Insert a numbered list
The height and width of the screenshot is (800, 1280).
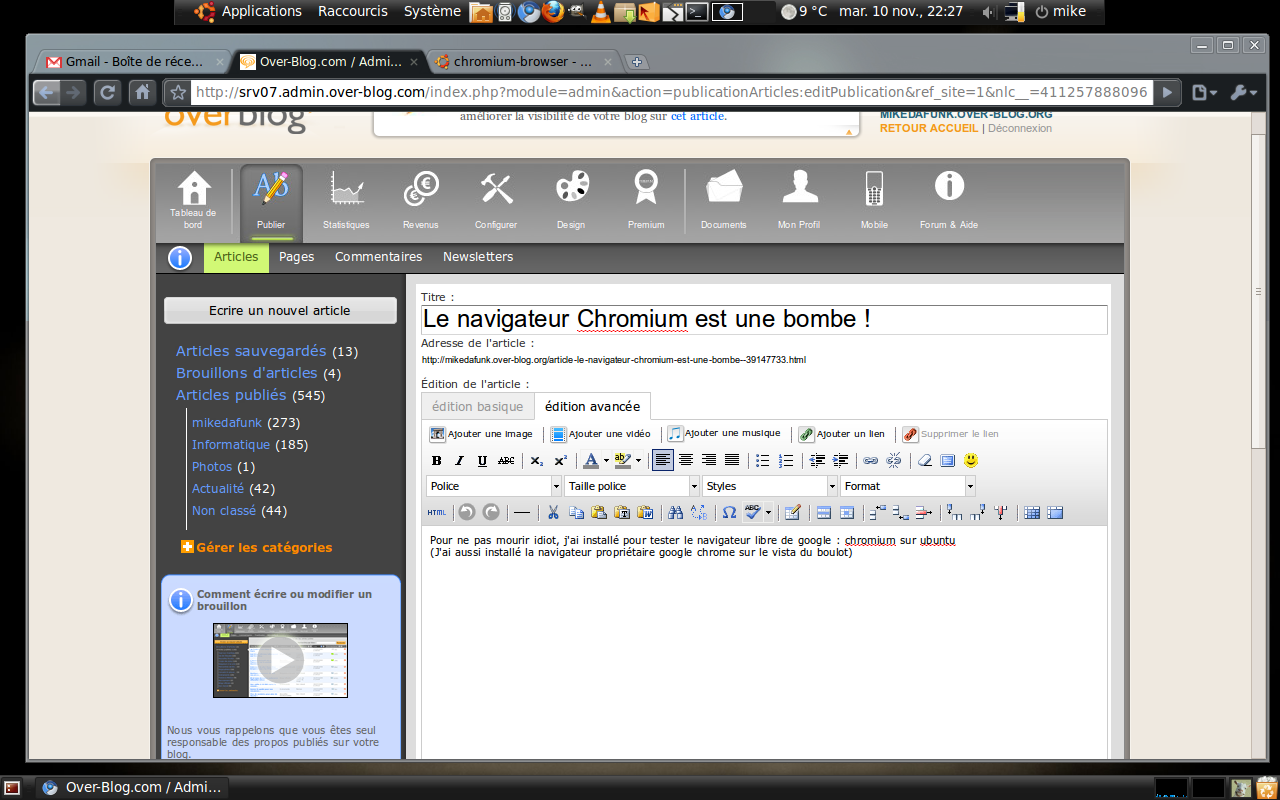[x=786, y=461]
